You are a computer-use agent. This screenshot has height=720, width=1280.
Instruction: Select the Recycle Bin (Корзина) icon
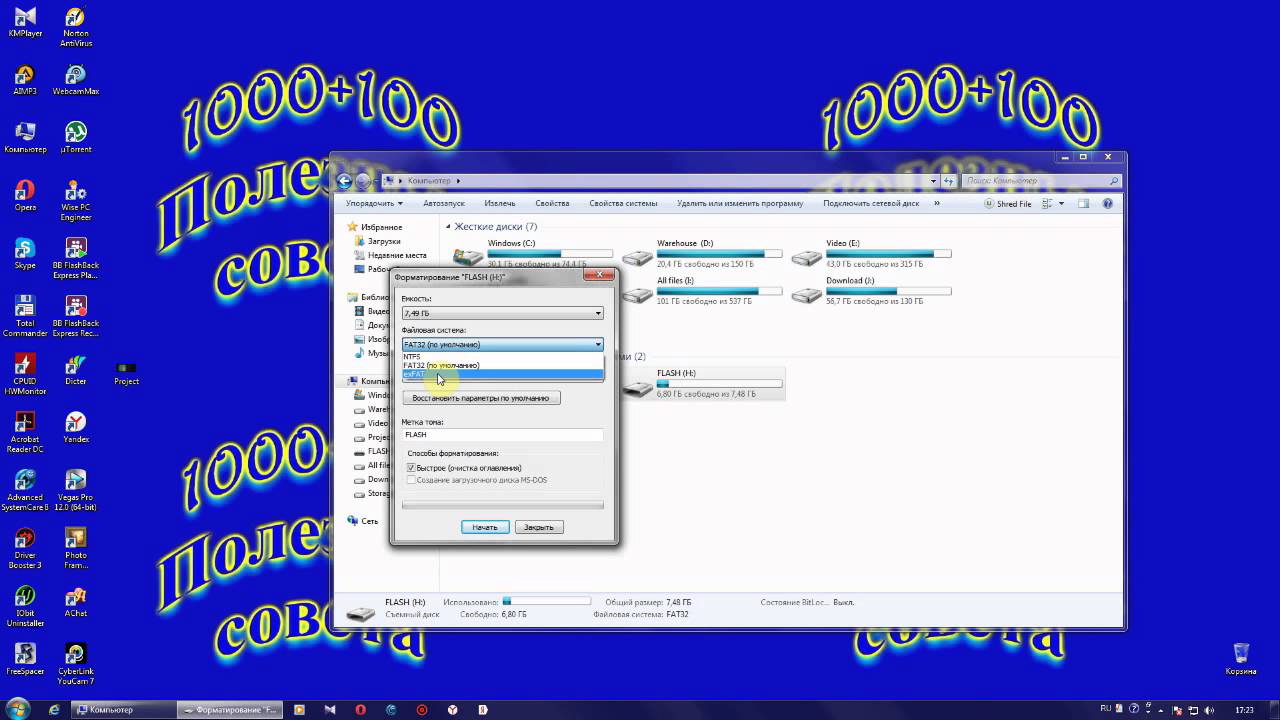click(1241, 660)
